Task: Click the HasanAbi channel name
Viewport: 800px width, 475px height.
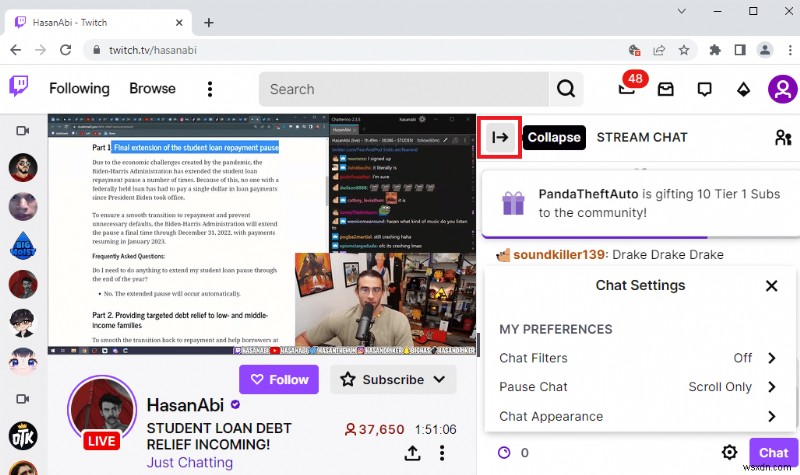Action: (x=185, y=405)
